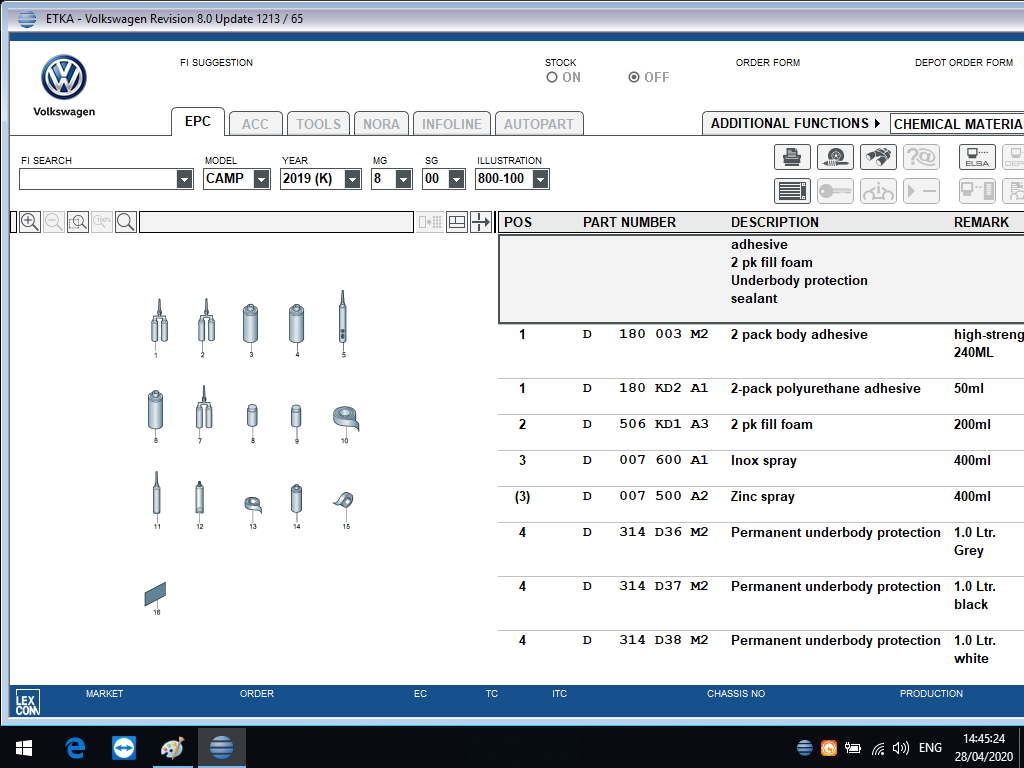Switch to the INFOLINE tab
The width and height of the screenshot is (1024, 768).
click(x=452, y=124)
